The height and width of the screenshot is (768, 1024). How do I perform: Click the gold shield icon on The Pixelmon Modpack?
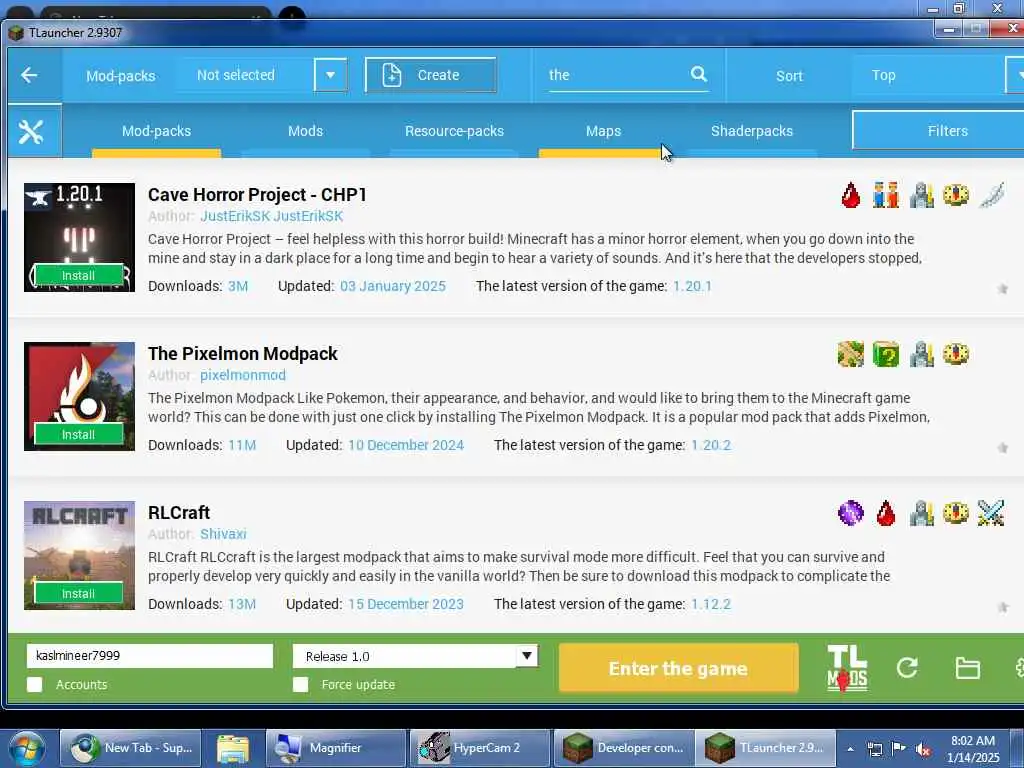pos(956,355)
